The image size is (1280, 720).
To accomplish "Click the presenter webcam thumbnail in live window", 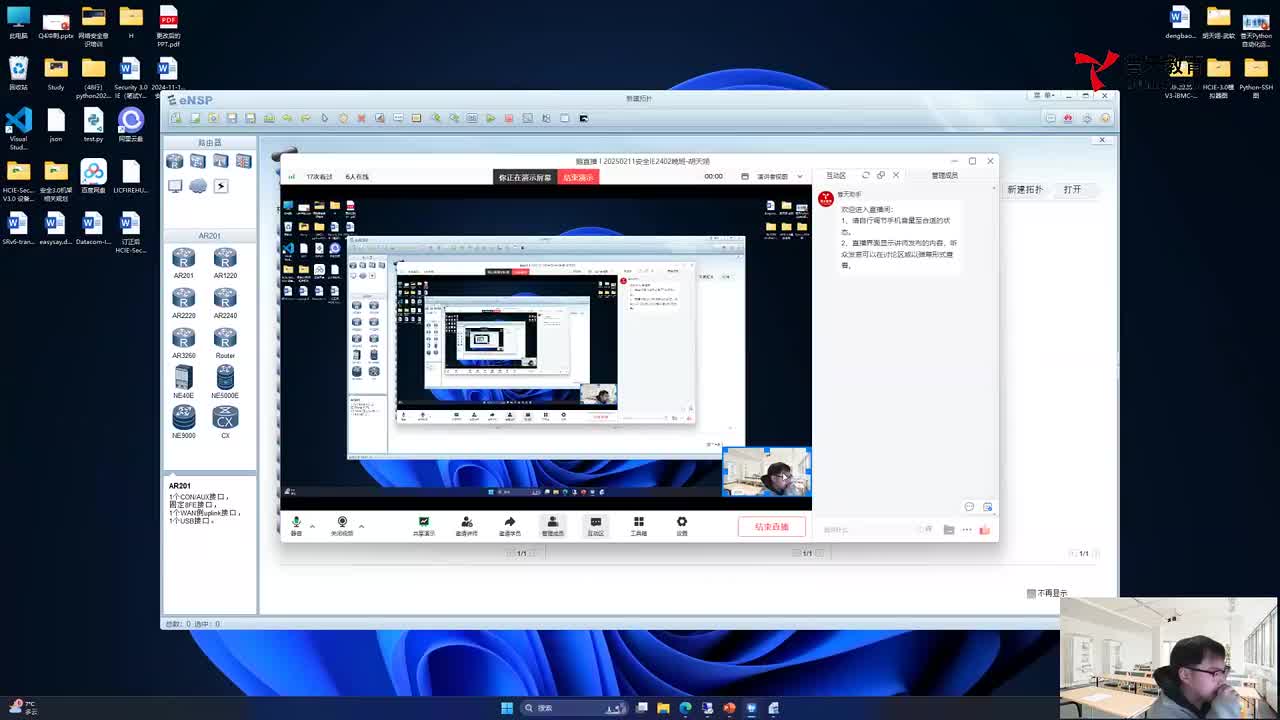I will (767, 472).
